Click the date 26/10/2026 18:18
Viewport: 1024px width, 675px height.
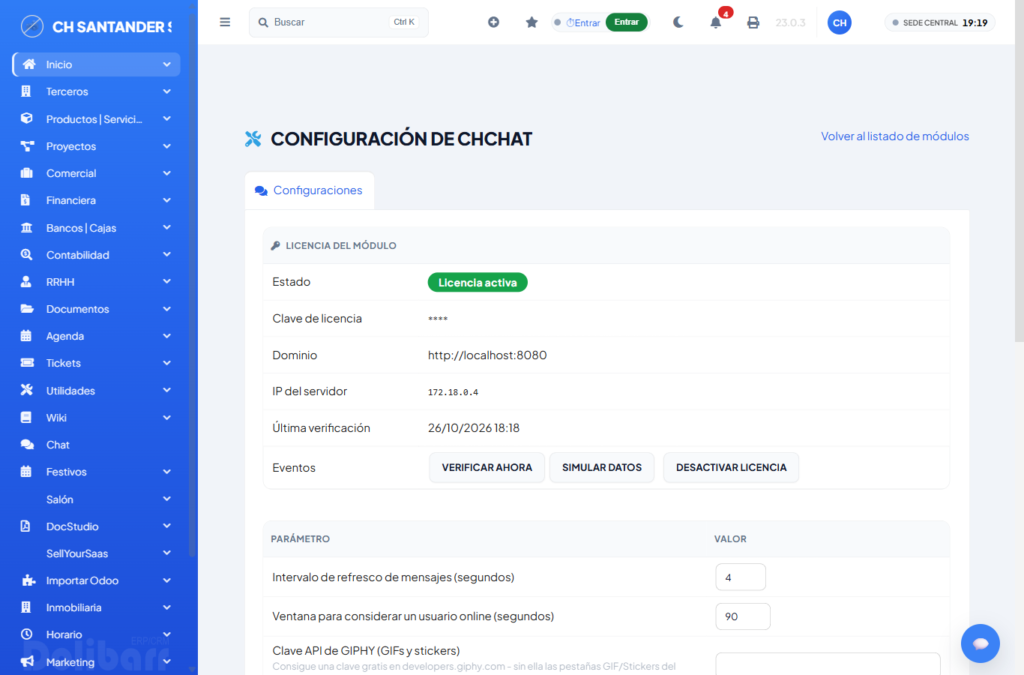(x=473, y=428)
